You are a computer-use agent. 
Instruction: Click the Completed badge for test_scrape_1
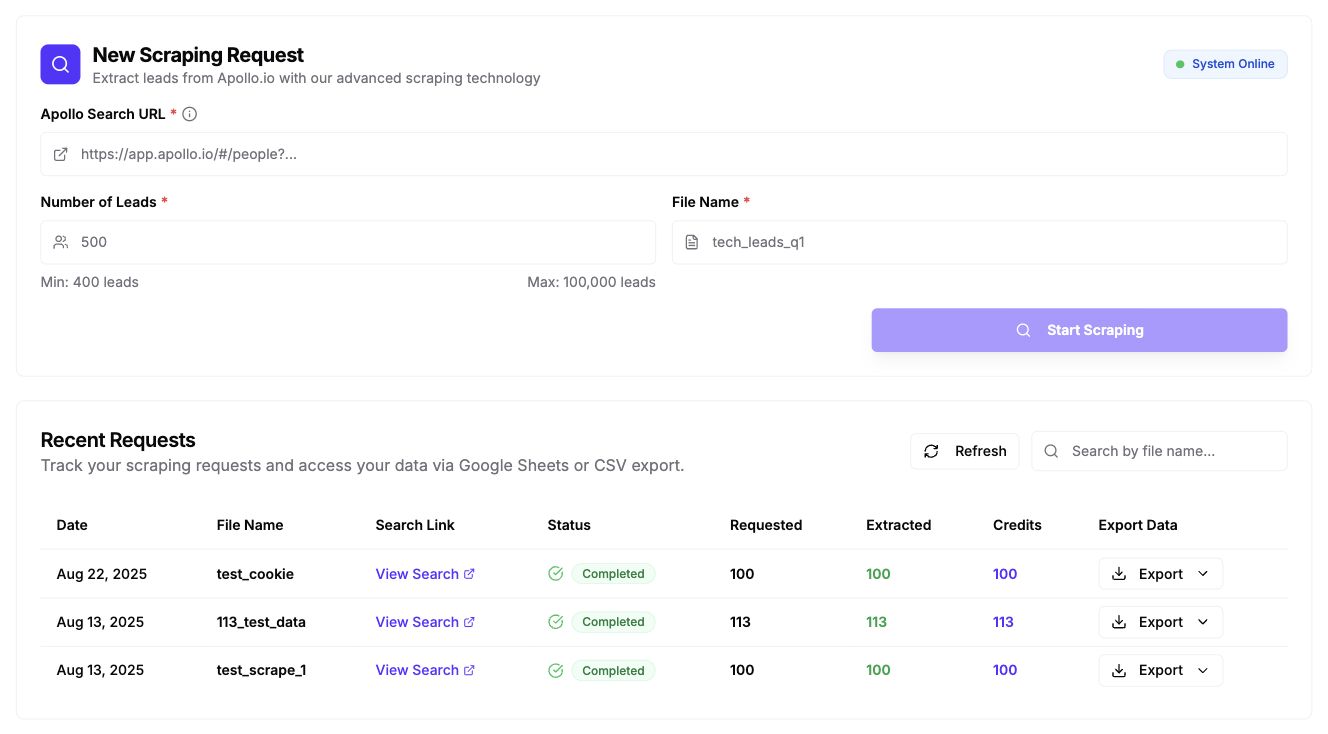(x=613, y=670)
